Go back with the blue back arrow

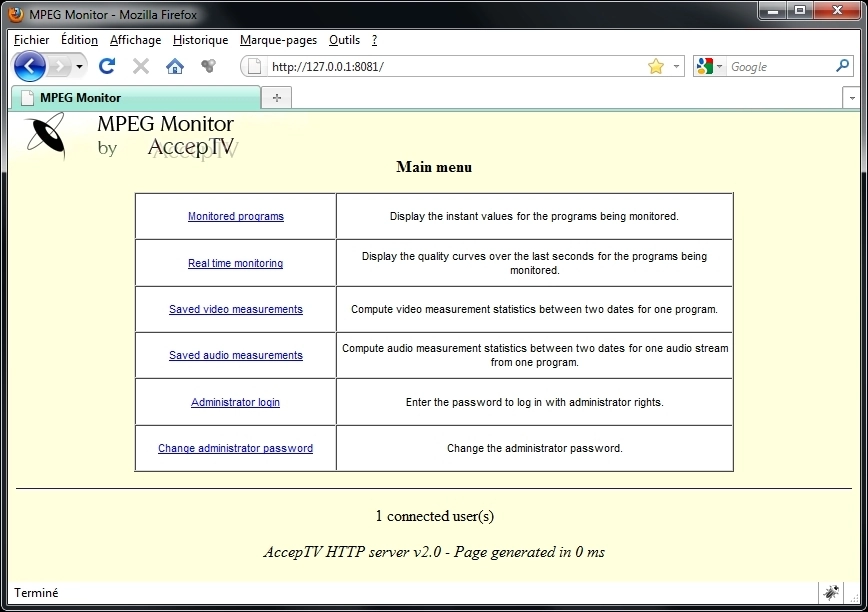pyautogui.click(x=29, y=66)
